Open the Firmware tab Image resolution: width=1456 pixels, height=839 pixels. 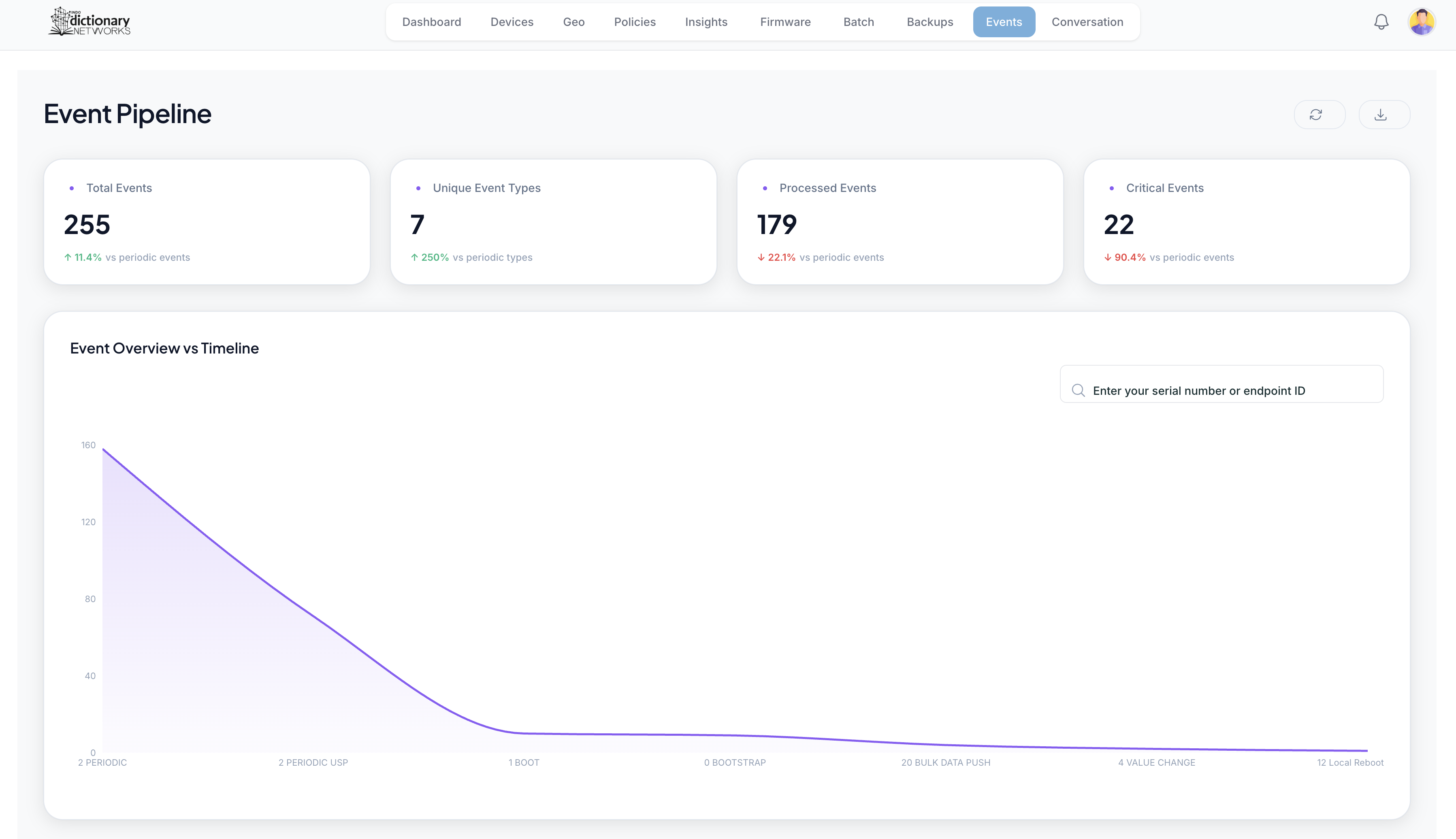point(785,22)
